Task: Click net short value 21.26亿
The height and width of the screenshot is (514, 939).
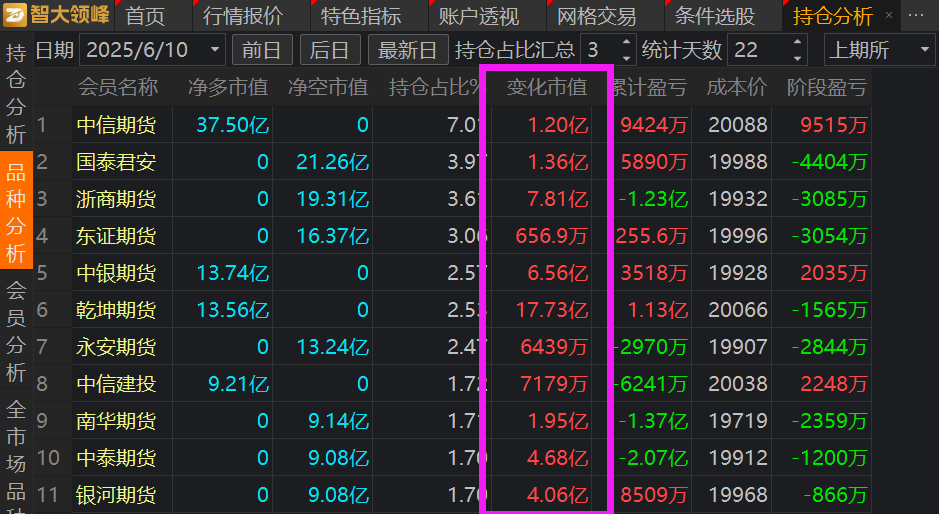Action: (332, 162)
